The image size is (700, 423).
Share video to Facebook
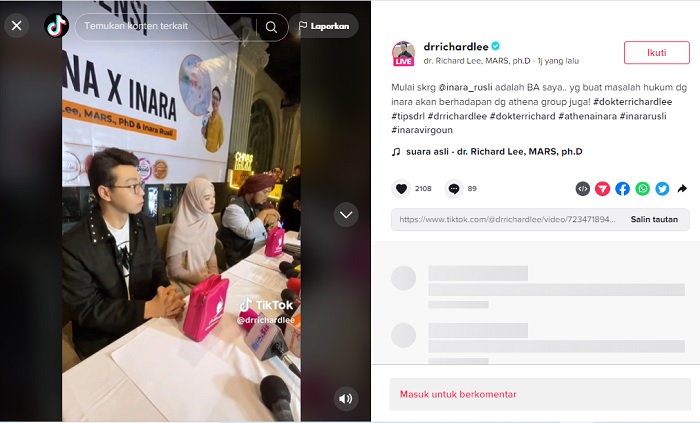click(622, 189)
